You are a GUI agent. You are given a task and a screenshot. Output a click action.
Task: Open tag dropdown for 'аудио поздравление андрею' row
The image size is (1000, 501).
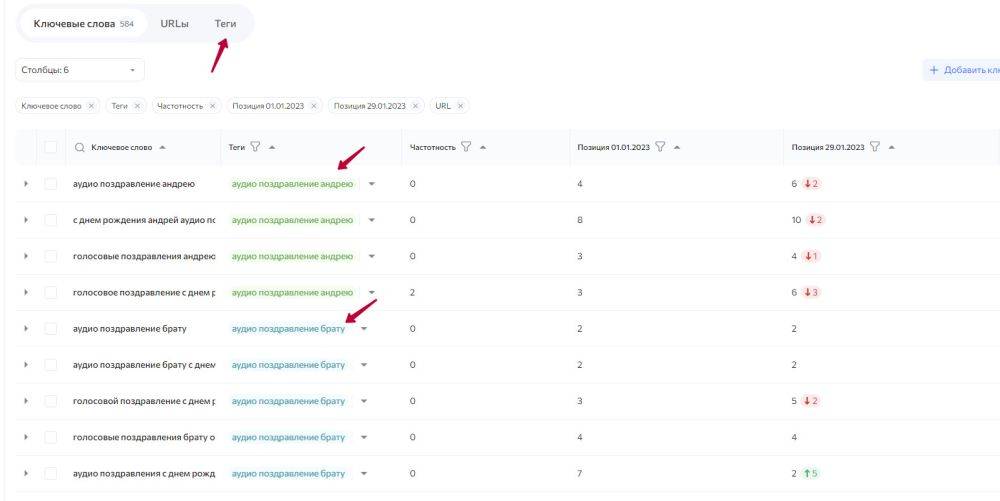(x=372, y=184)
